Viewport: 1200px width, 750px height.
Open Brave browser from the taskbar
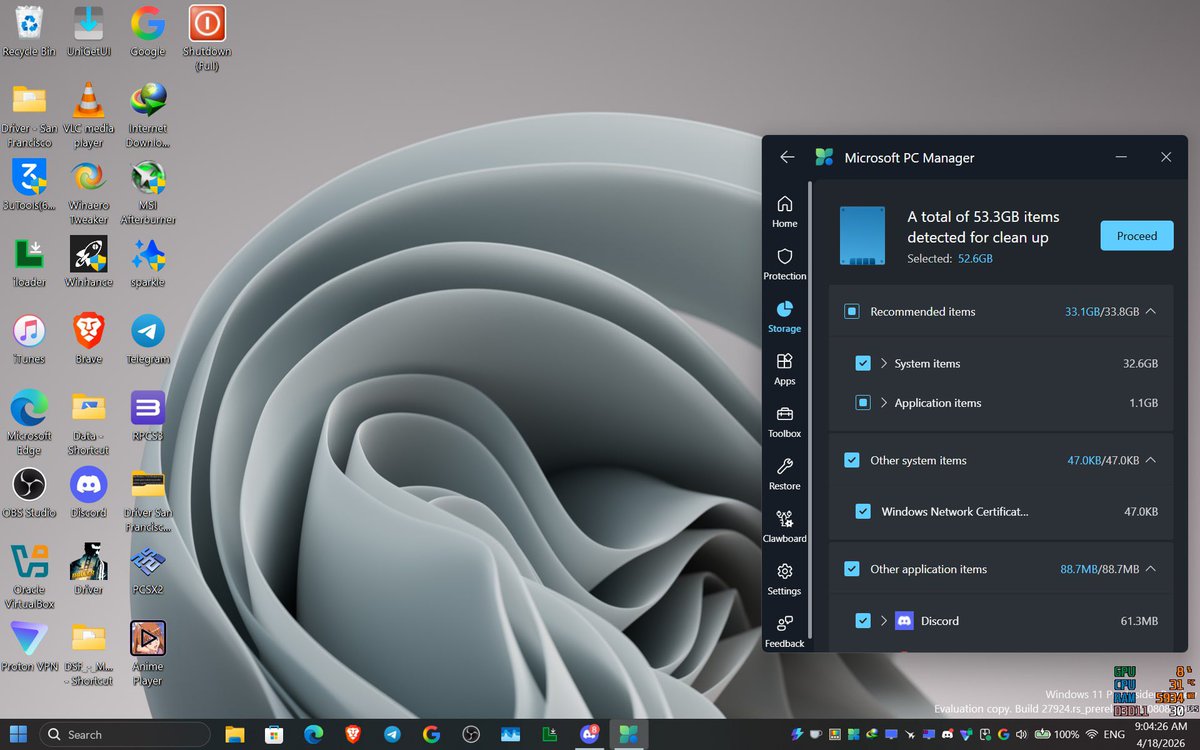click(x=353, y=734)
